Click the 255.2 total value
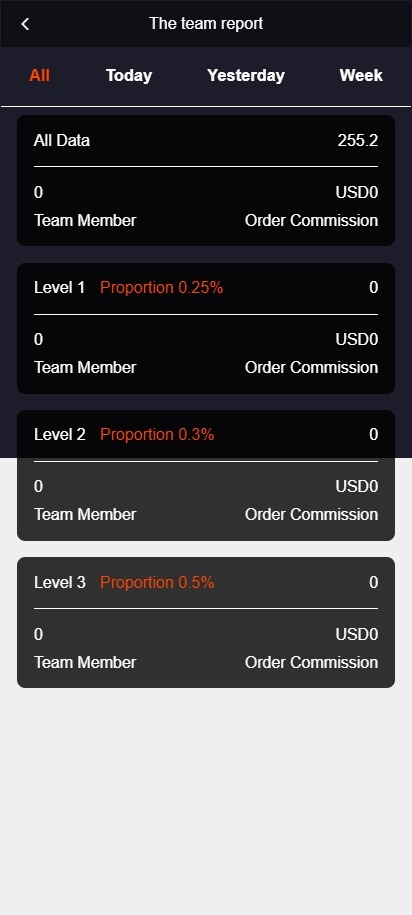This screenshot has height=915, width=412. click(358, 141)
